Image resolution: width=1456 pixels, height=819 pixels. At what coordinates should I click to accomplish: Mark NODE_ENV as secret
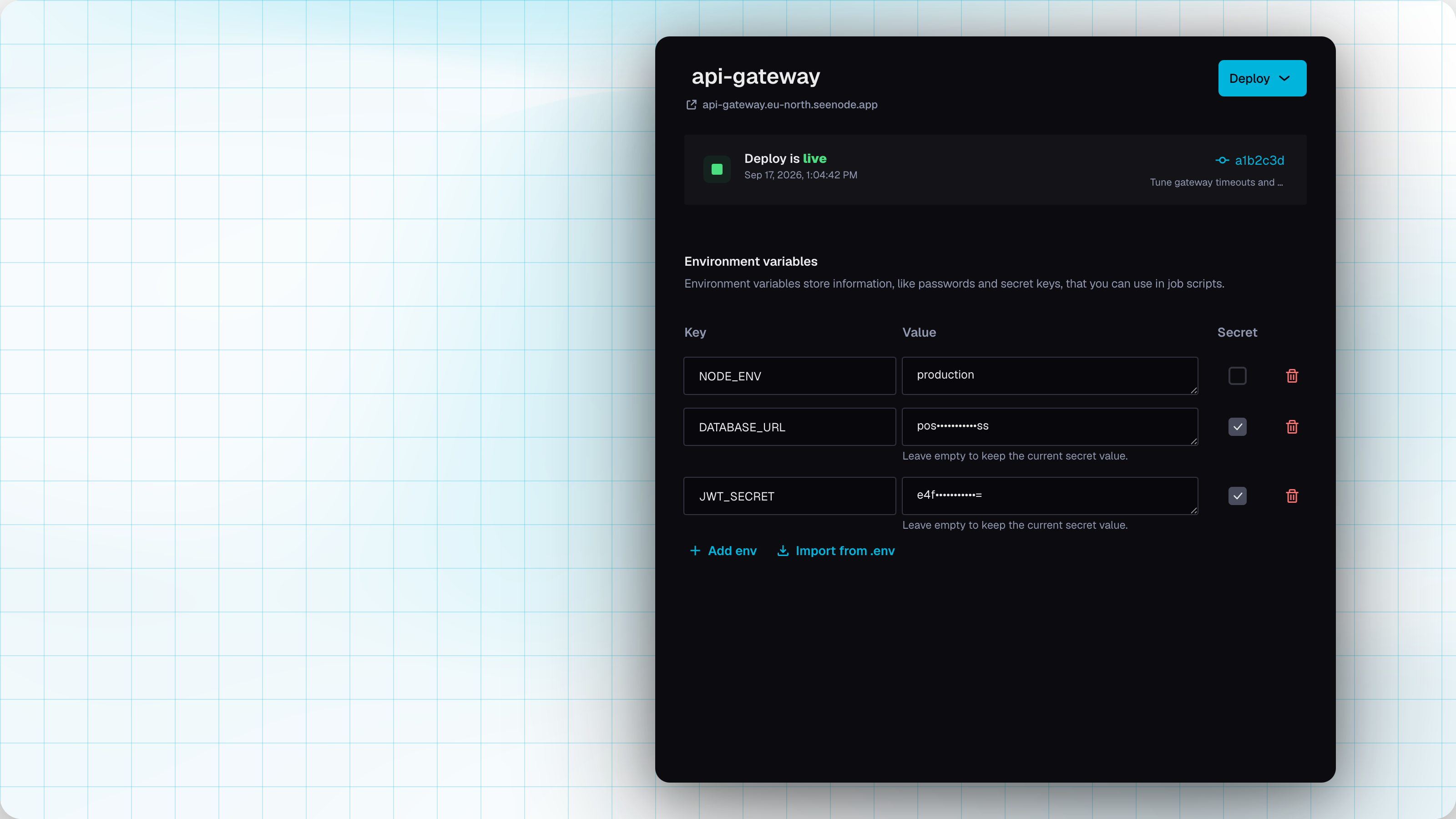(1237, 376)
